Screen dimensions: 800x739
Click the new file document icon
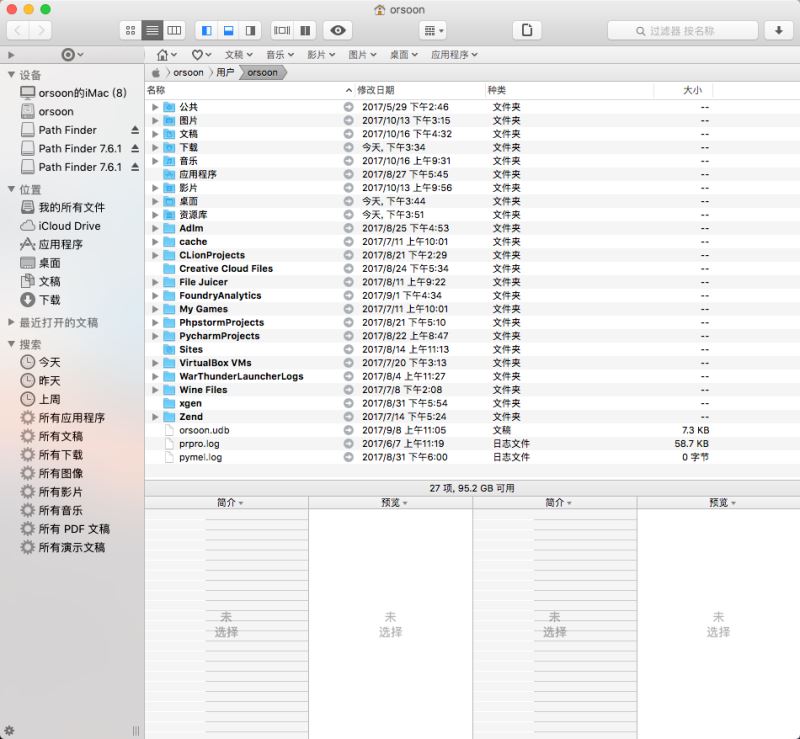point(527,31)
